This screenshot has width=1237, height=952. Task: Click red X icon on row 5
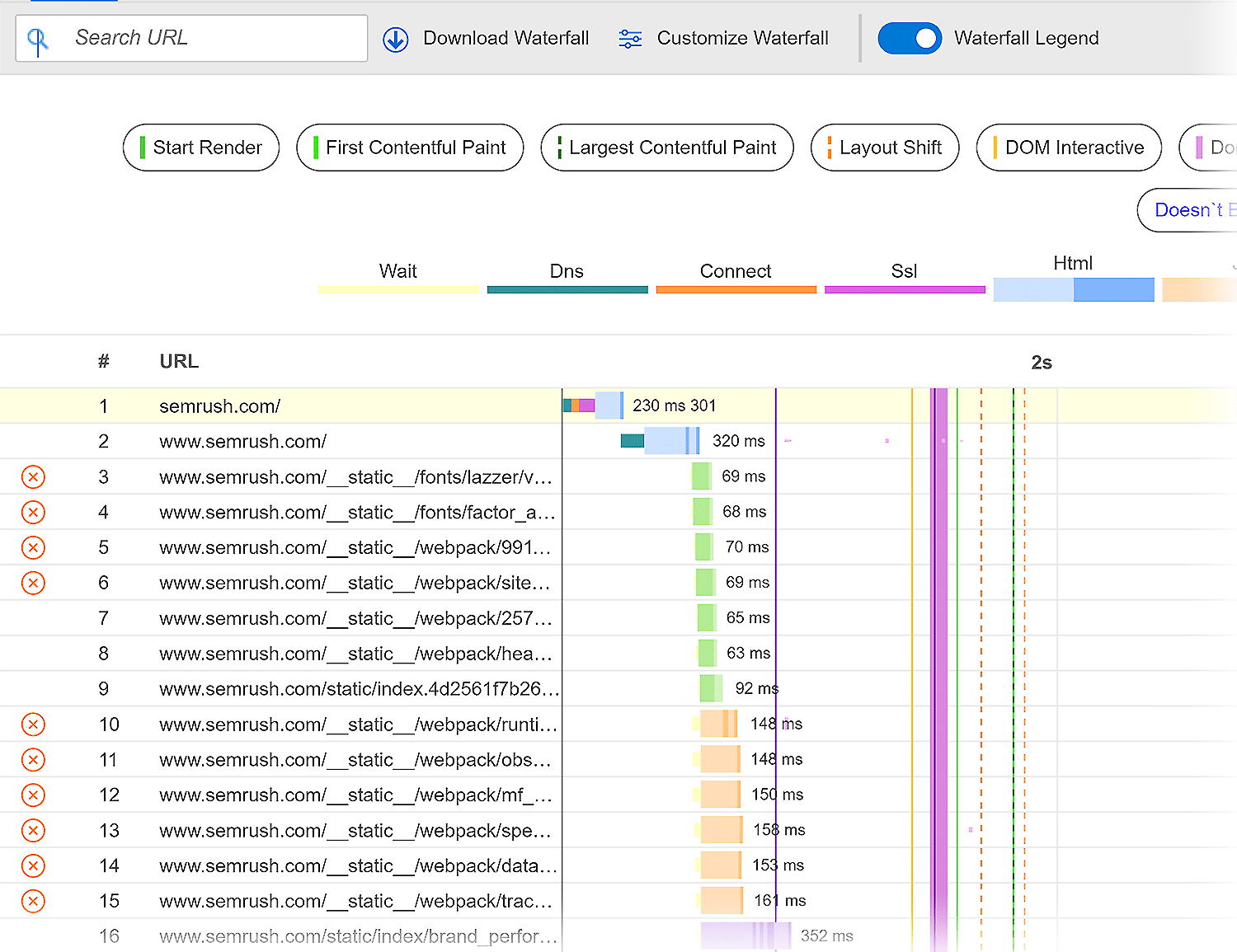[33, 547]
